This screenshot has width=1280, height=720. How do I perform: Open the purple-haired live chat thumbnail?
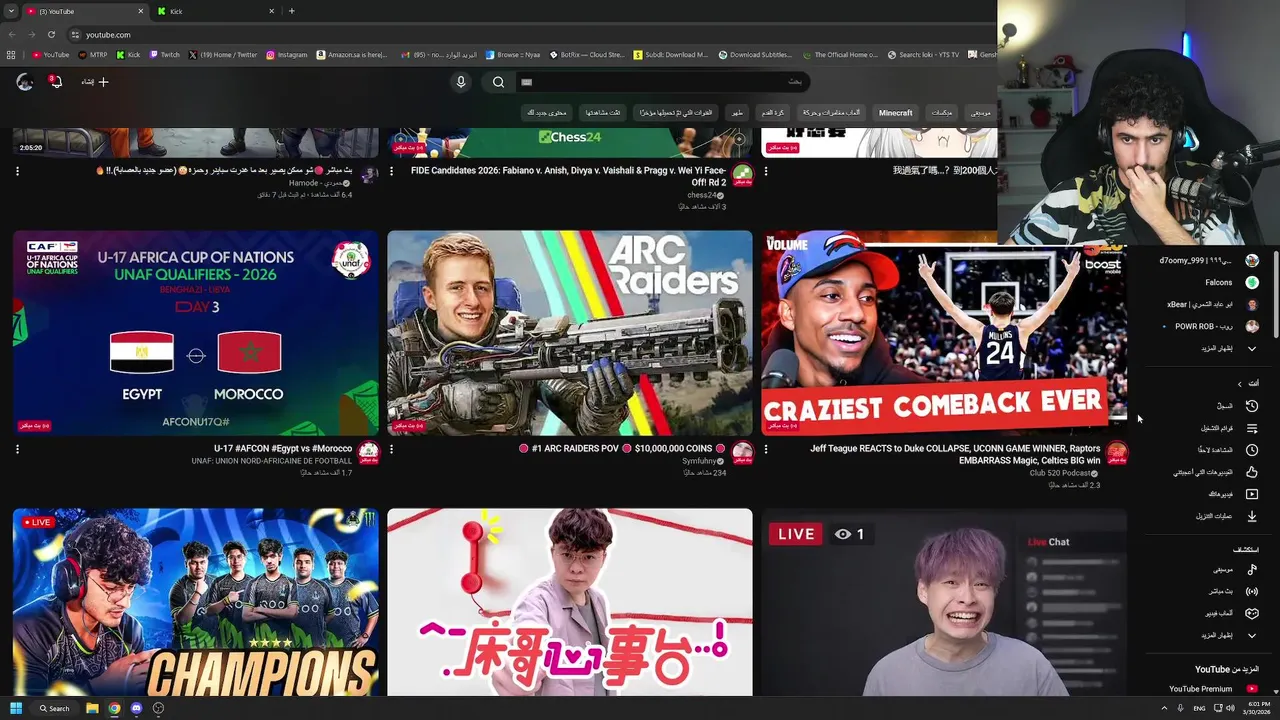tap(944, 602)
